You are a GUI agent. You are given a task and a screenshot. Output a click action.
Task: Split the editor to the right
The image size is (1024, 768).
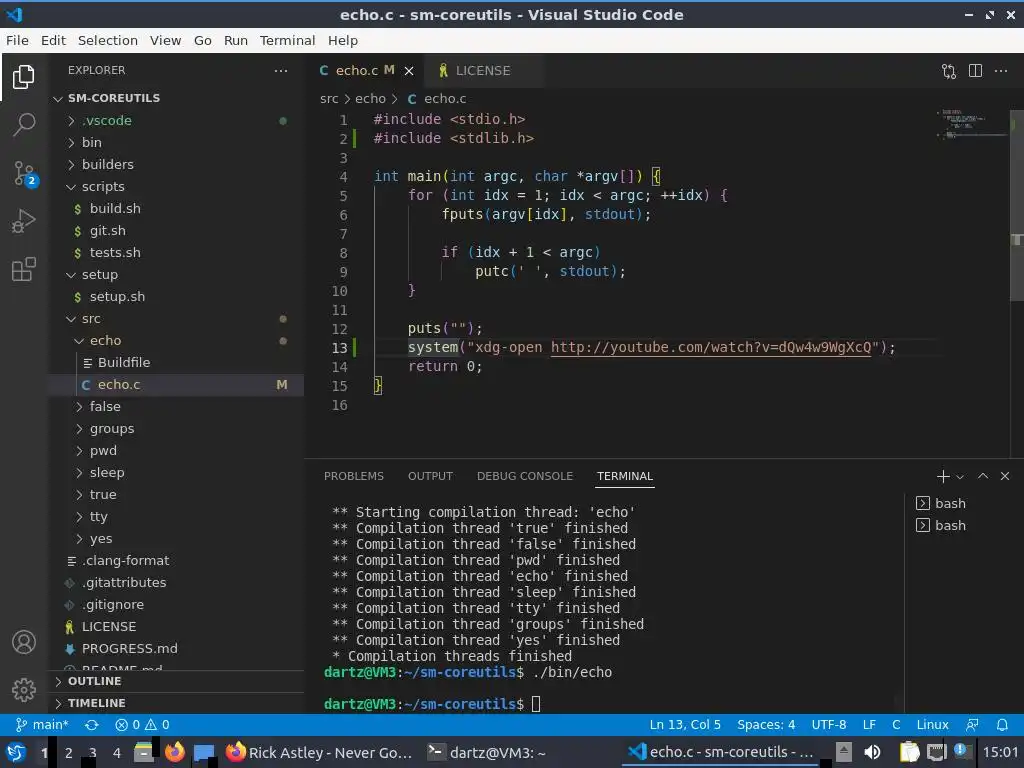tap(975, 71)
